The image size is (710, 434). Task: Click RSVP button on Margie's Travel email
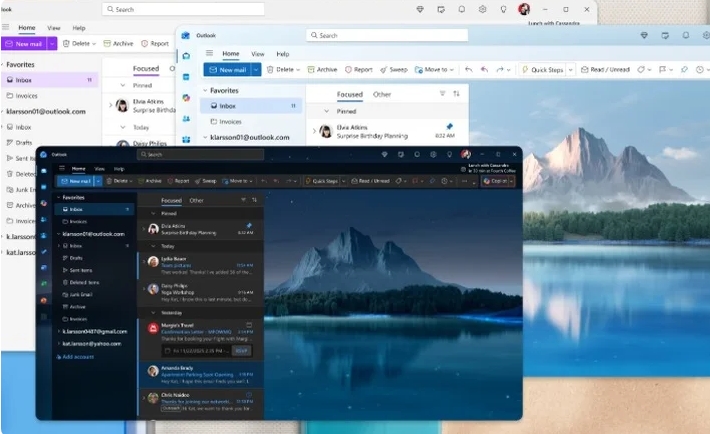pos(241,350)
